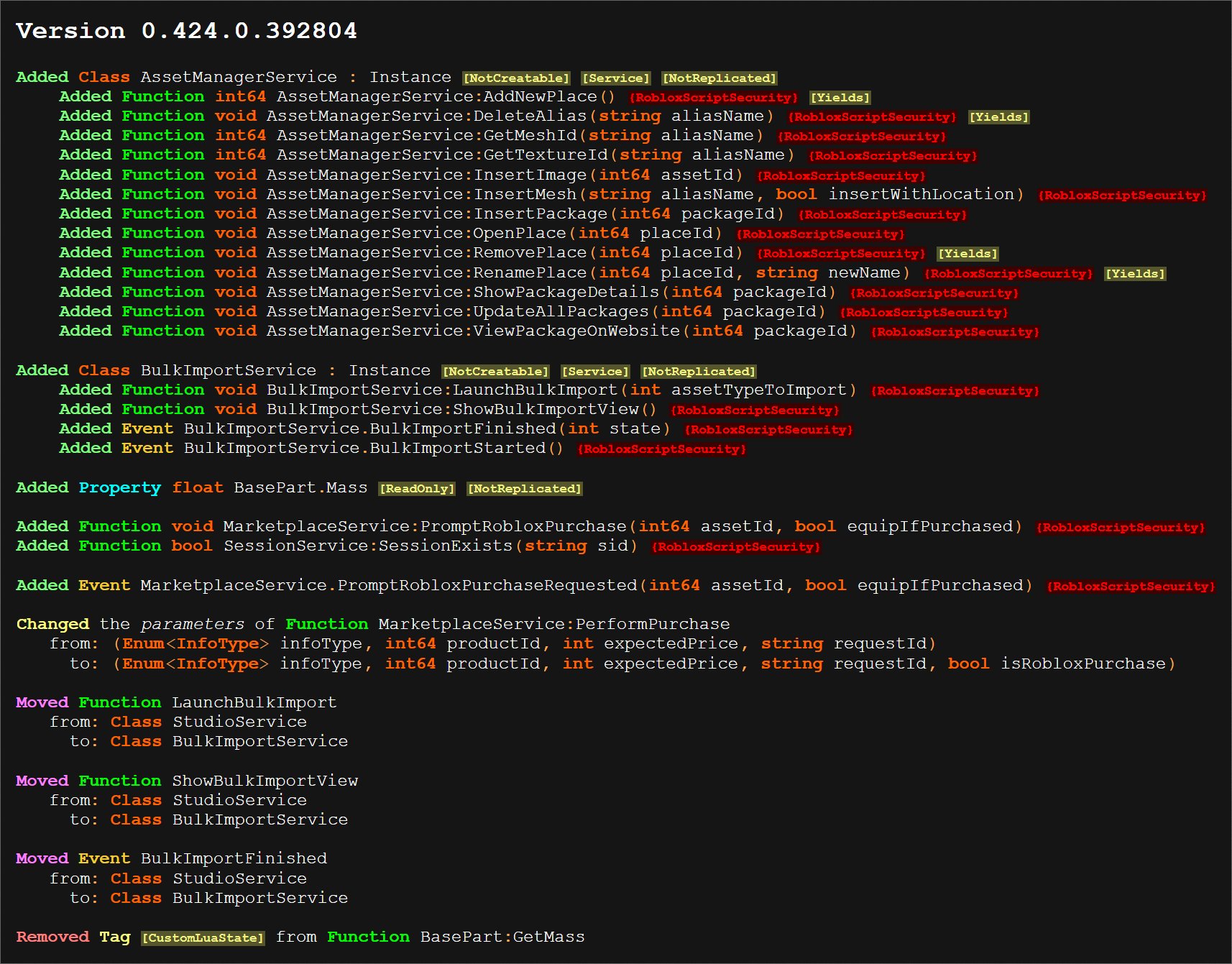Image resolution: width=1232 pixels, height=964 pixels.
Task: Click the AssetManagerService:OpenPlace function text
Action: pyautogui.click(x=417, y=233)
